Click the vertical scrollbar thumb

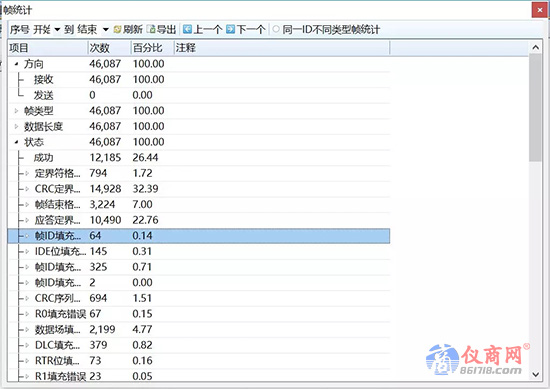click(536, 108)
